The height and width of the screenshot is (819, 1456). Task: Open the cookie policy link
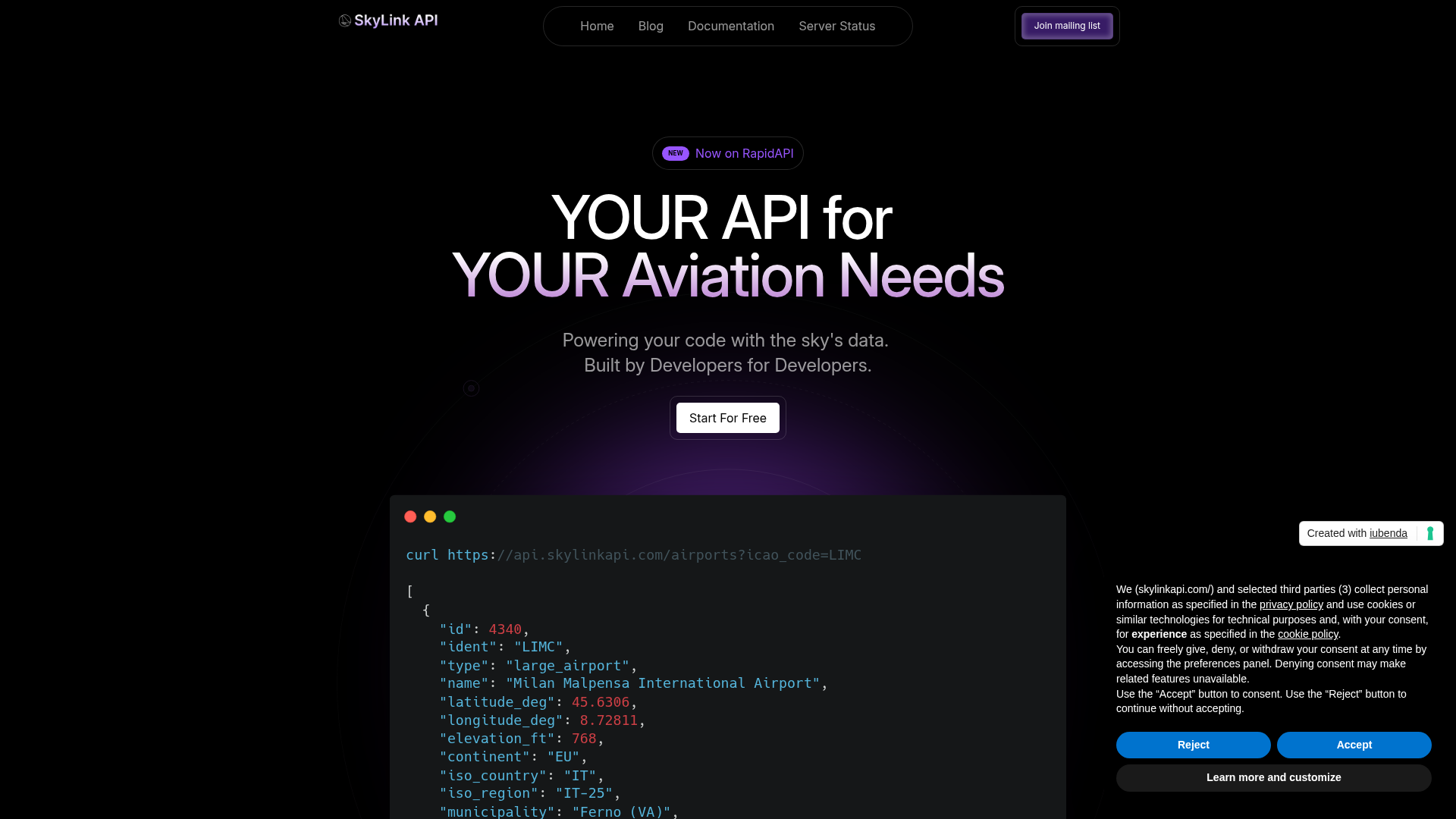point(1307,634)
